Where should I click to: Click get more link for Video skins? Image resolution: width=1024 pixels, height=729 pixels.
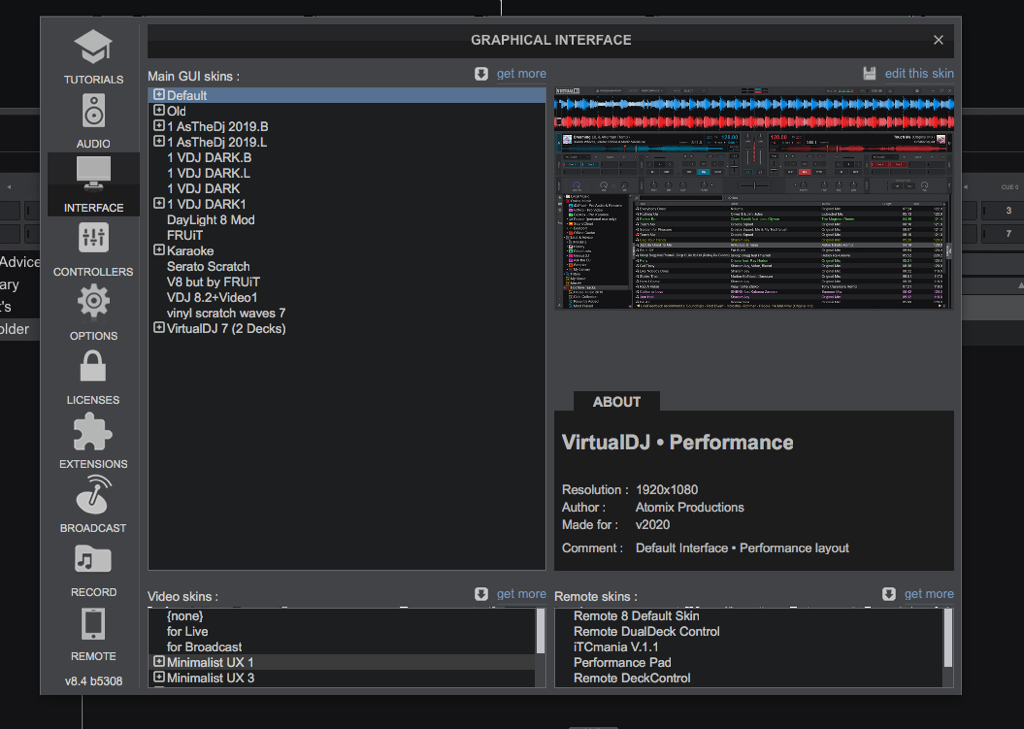click(521, 594)
